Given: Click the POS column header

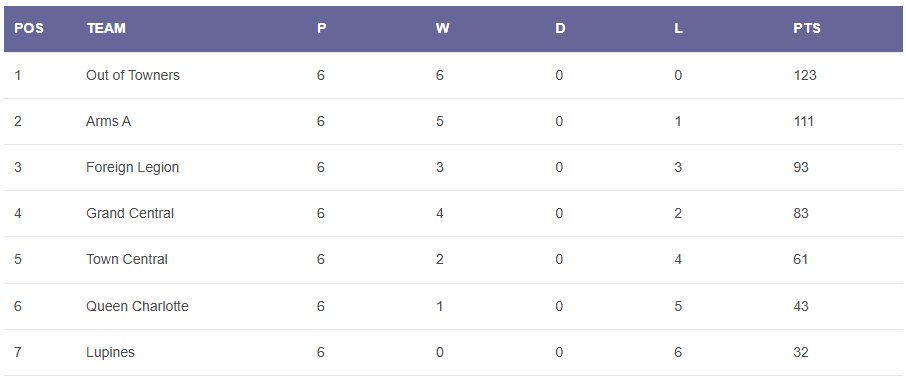Looking at the screenshot, I should click(29, 28).
